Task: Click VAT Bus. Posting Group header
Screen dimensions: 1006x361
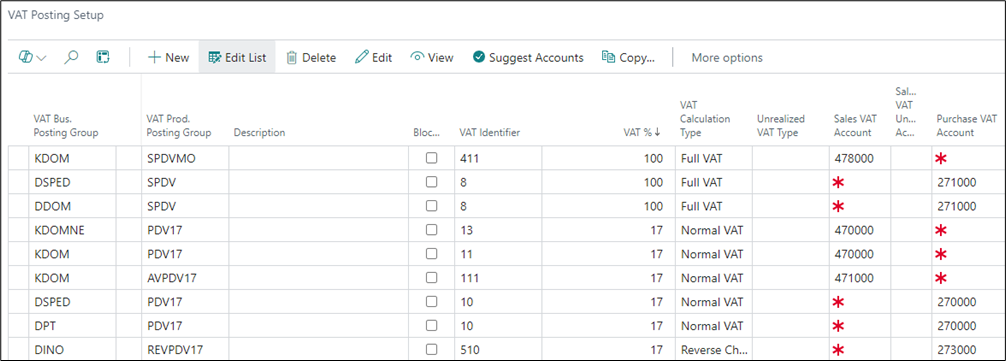Action: (66, 126)
